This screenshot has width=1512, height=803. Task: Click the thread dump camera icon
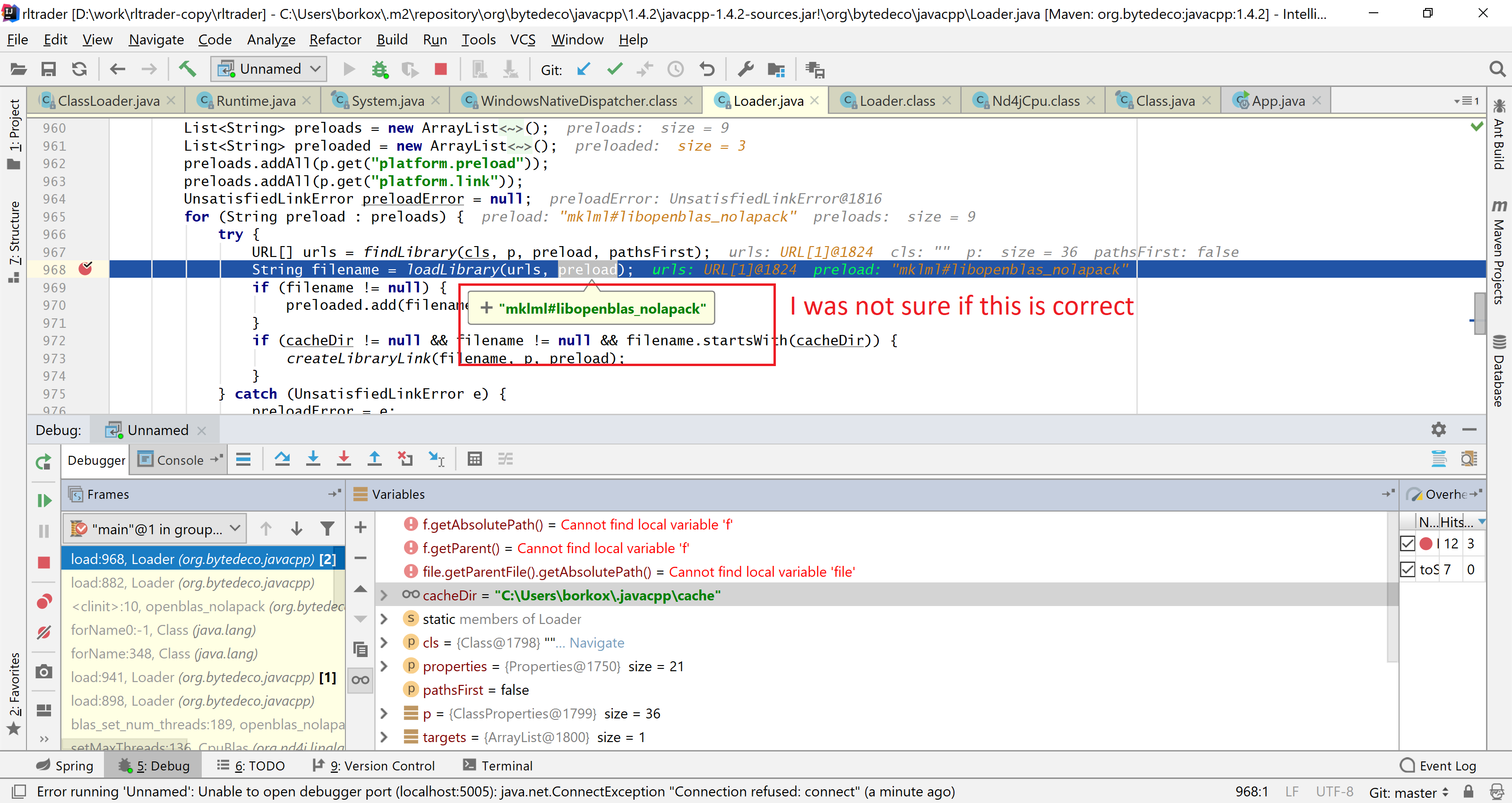click(44, 672)
